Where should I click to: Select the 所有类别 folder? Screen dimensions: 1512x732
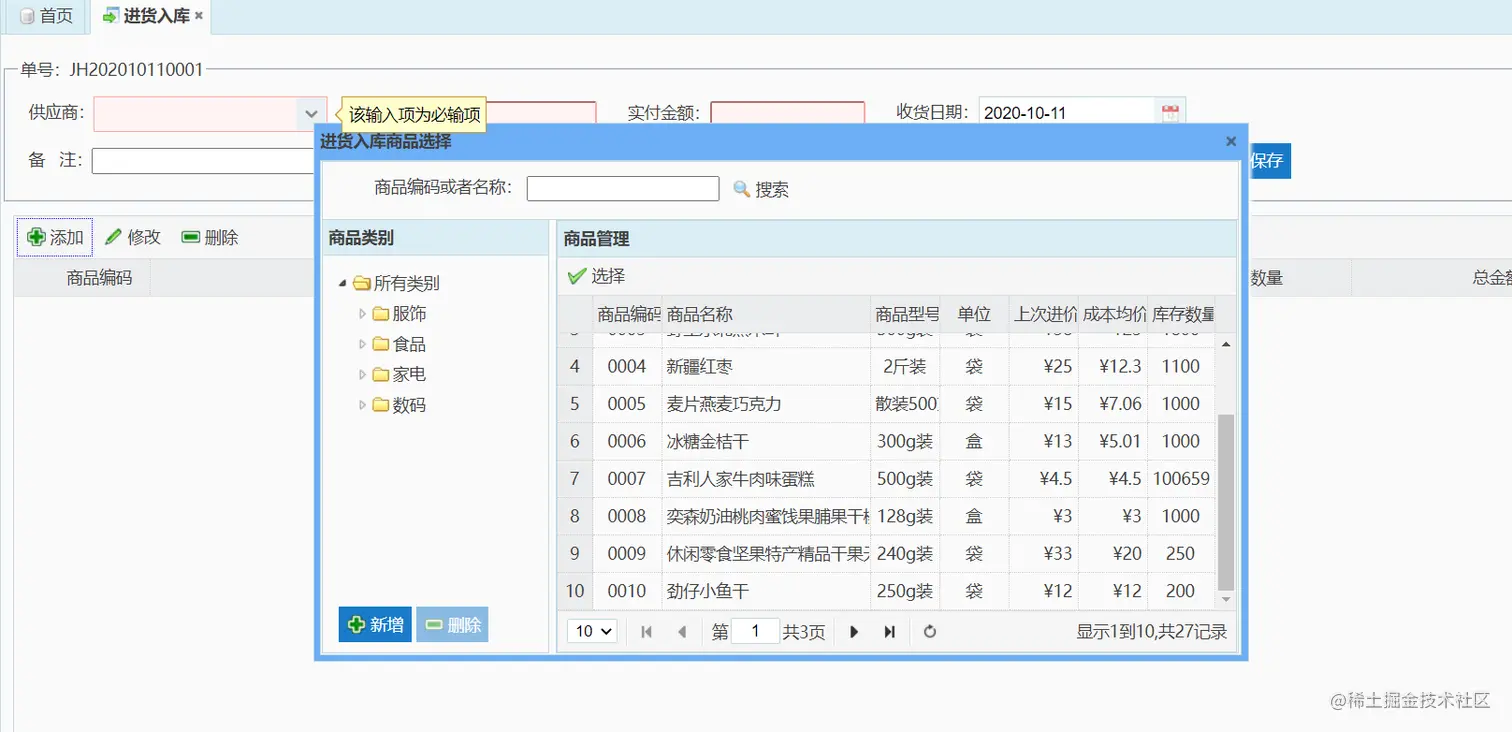tap(396, 283)
